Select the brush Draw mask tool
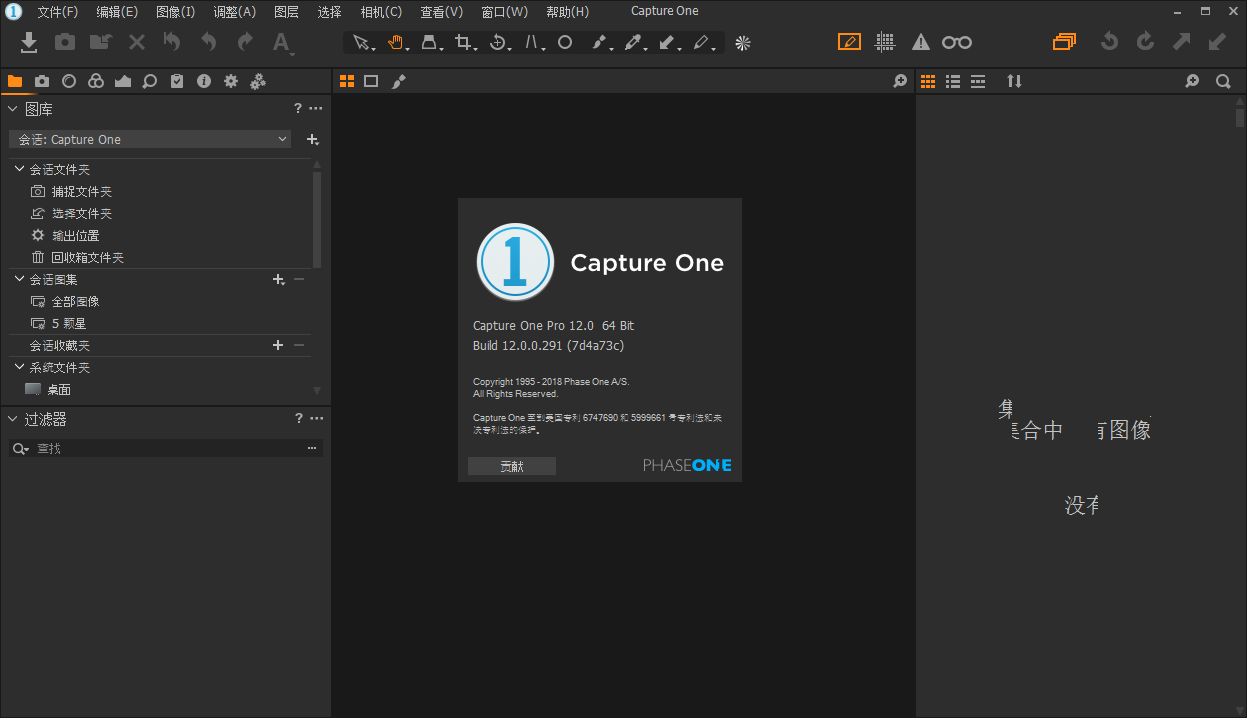Viewport: 1247px width, 718px height. click(x=599, y=42)
